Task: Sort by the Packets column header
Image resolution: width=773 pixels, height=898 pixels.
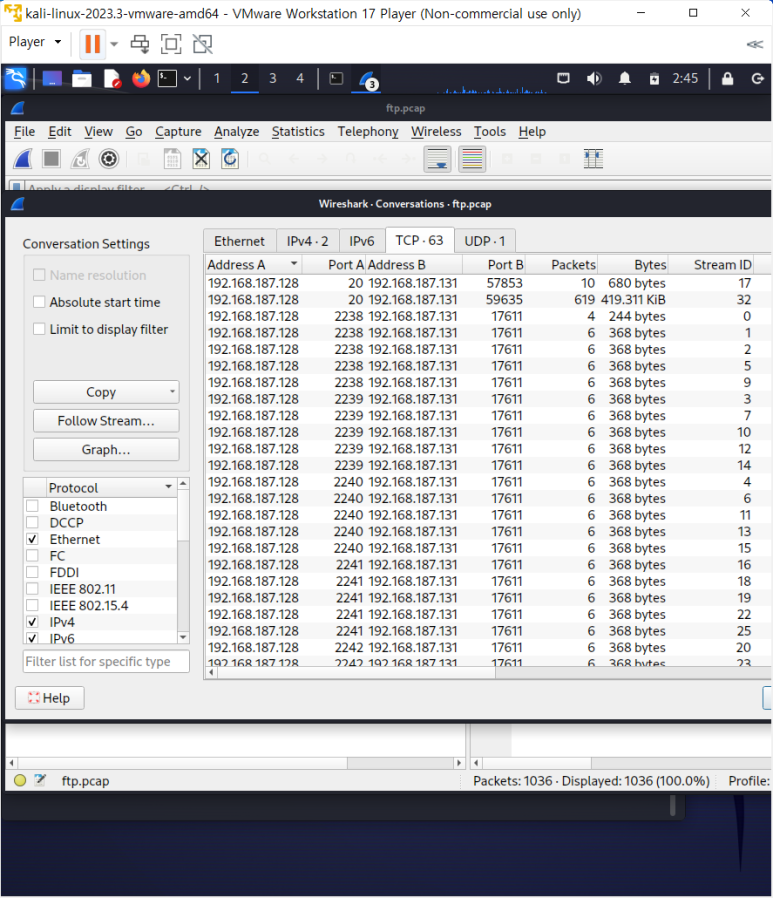Action: [x=562, y=265]
